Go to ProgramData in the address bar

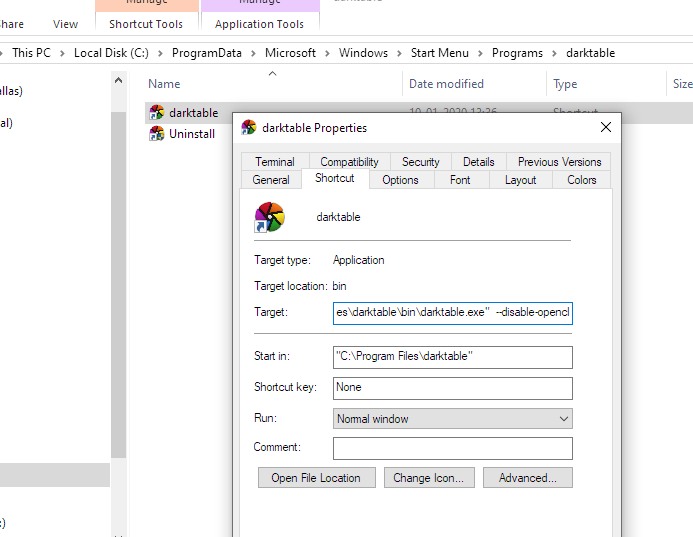click(206, 53)
